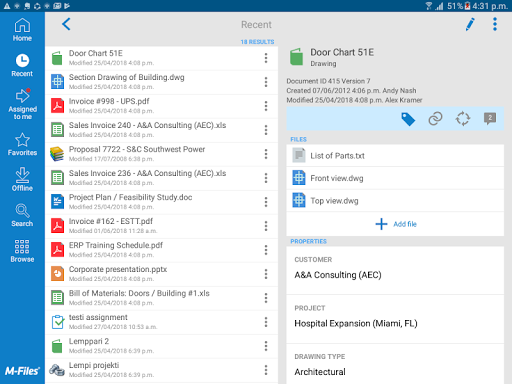This screenshot has width=512, height=384.
Task: Select testi assignment item
Action: point(161,322)
